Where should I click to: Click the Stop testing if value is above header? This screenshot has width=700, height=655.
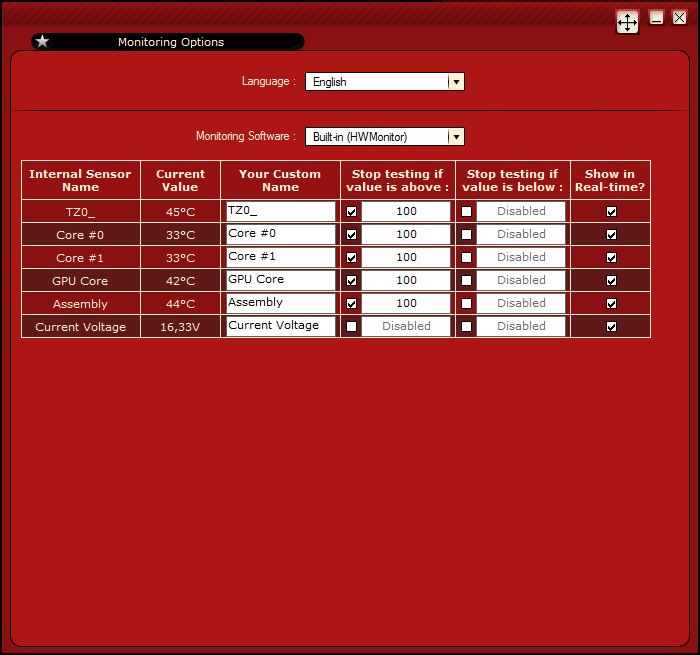point(398,180)
